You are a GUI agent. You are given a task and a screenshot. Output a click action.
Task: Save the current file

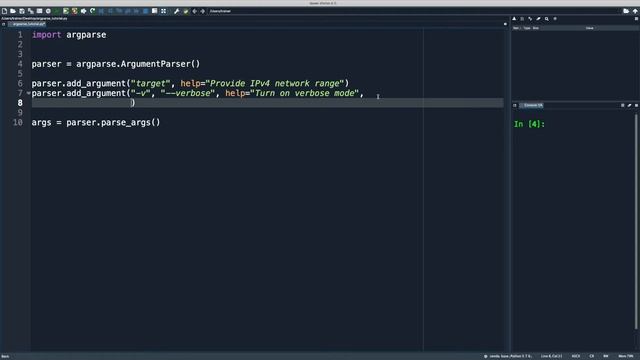pos(22,11)
